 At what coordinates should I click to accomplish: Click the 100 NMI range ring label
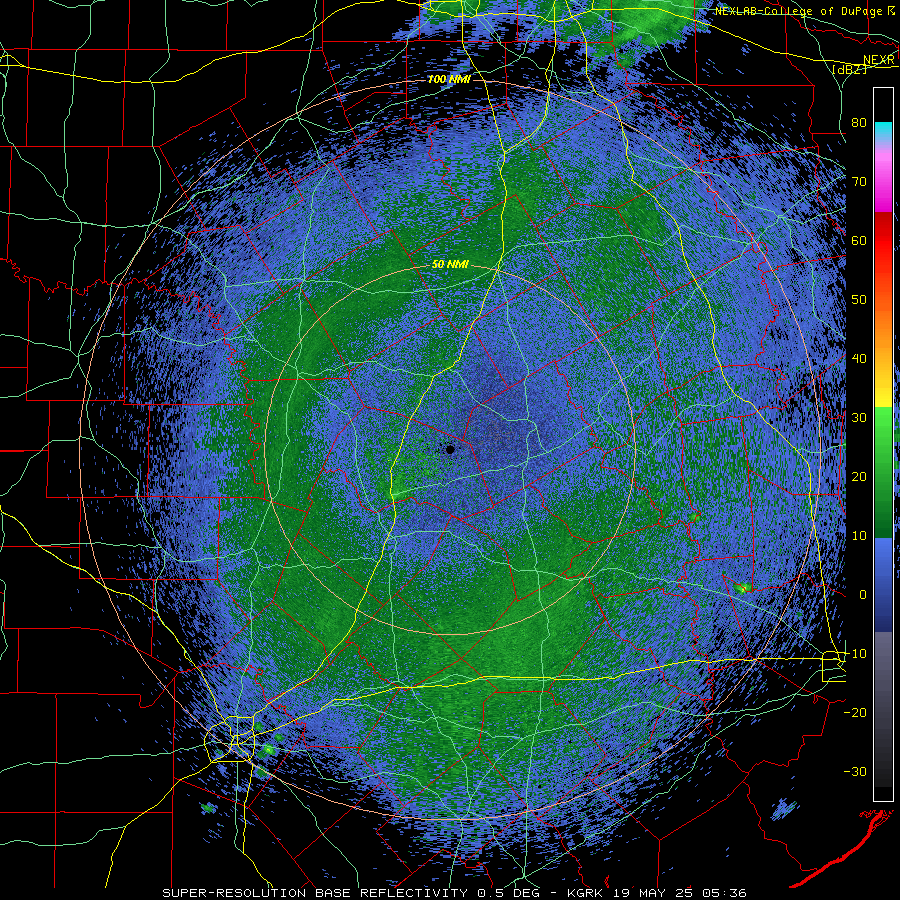(x=449, y=79)
